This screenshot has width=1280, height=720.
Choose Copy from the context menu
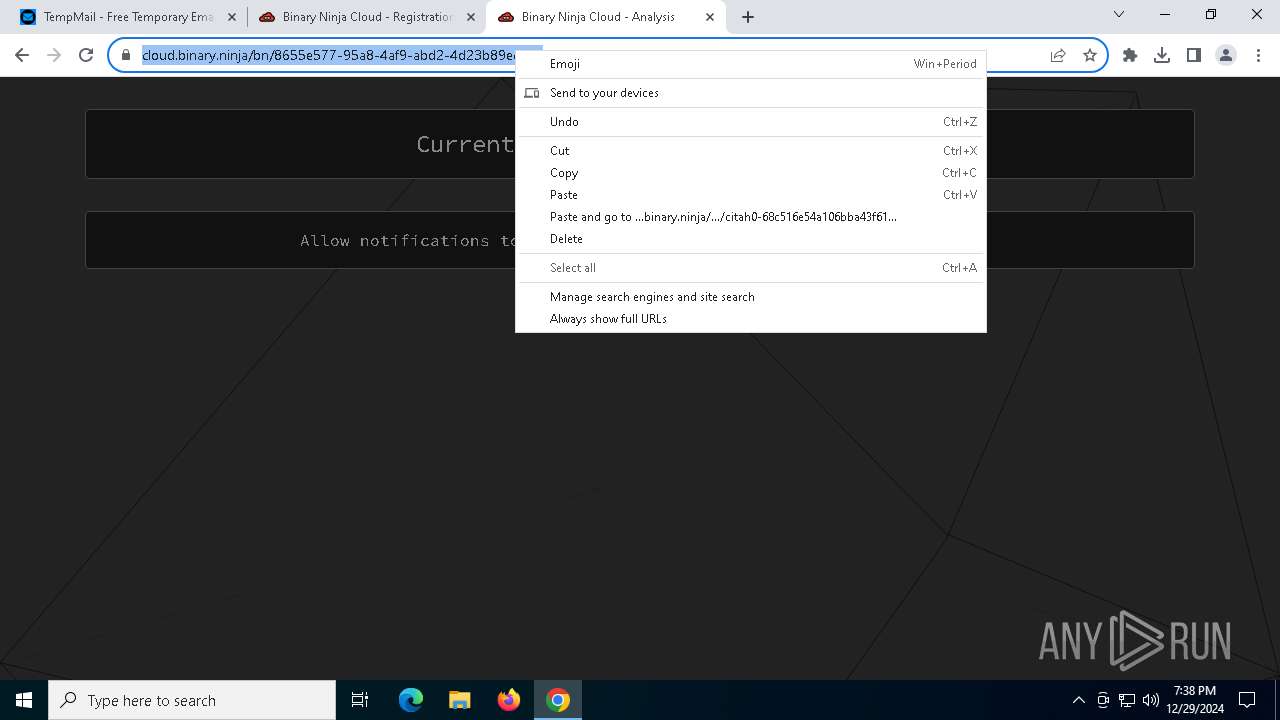click(x=750, y=173)
